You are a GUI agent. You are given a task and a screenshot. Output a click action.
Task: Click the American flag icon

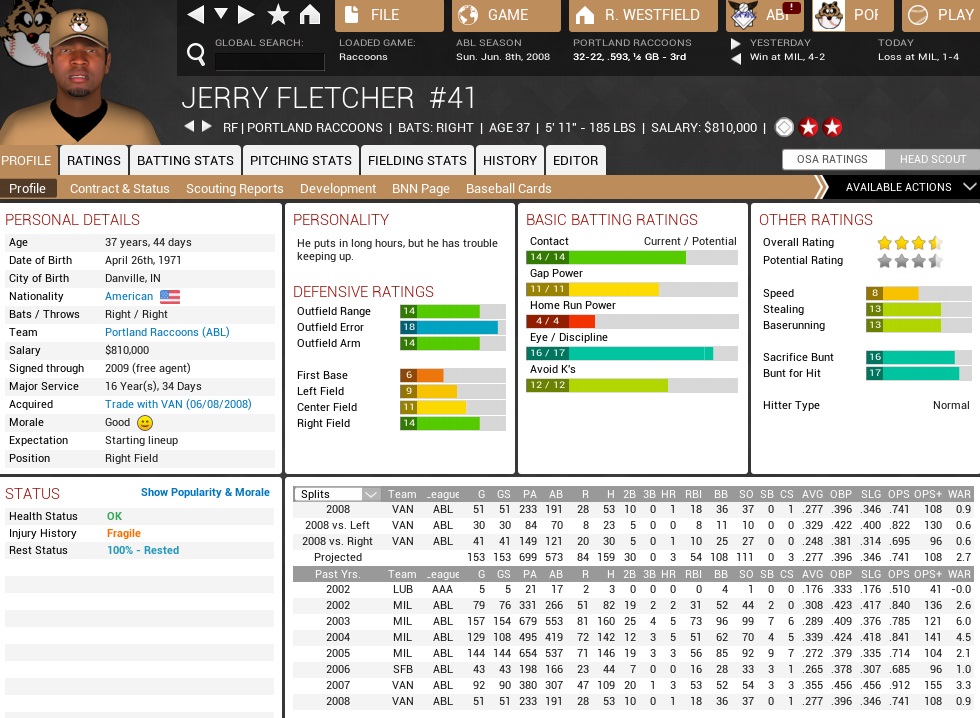[169, 296]
